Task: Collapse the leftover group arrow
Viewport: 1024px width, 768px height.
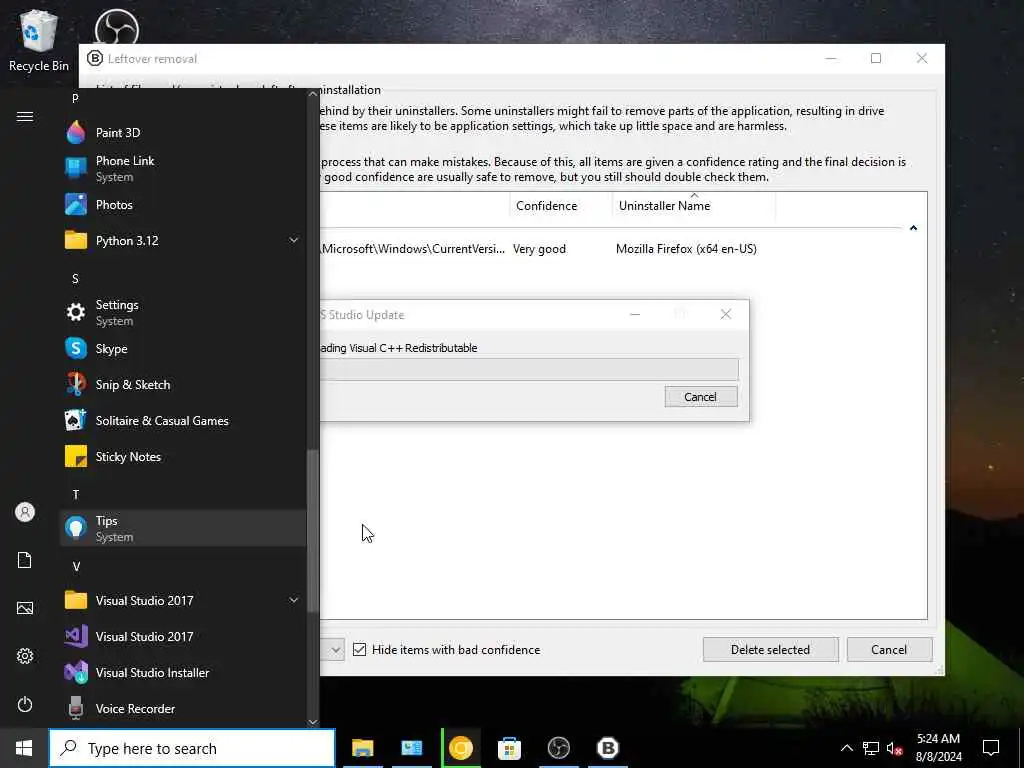Action: tap(913, 228)
